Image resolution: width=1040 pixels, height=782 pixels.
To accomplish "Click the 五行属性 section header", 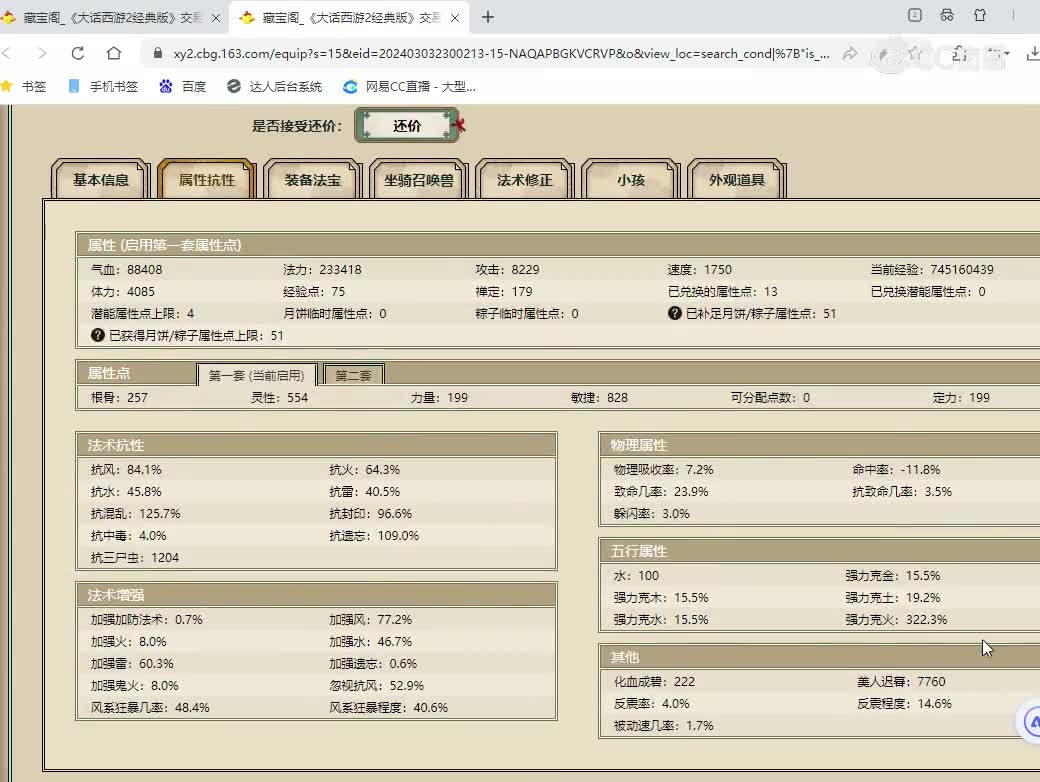I will click(x=820, y=551).
